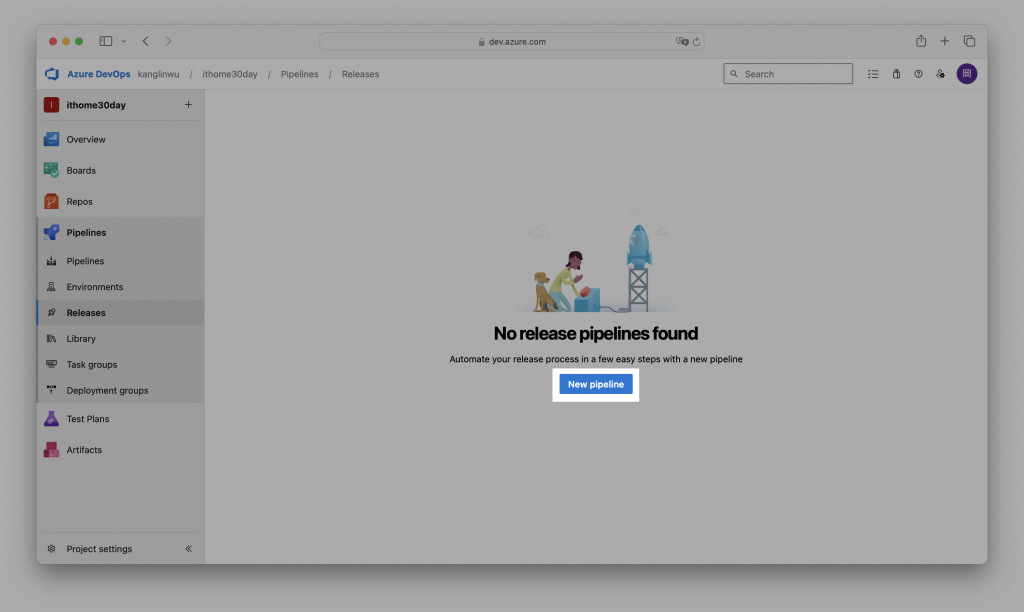Collapse the sidebar with the double chevron
This screenshot has height=612, width=1024.
coord(188,549)
